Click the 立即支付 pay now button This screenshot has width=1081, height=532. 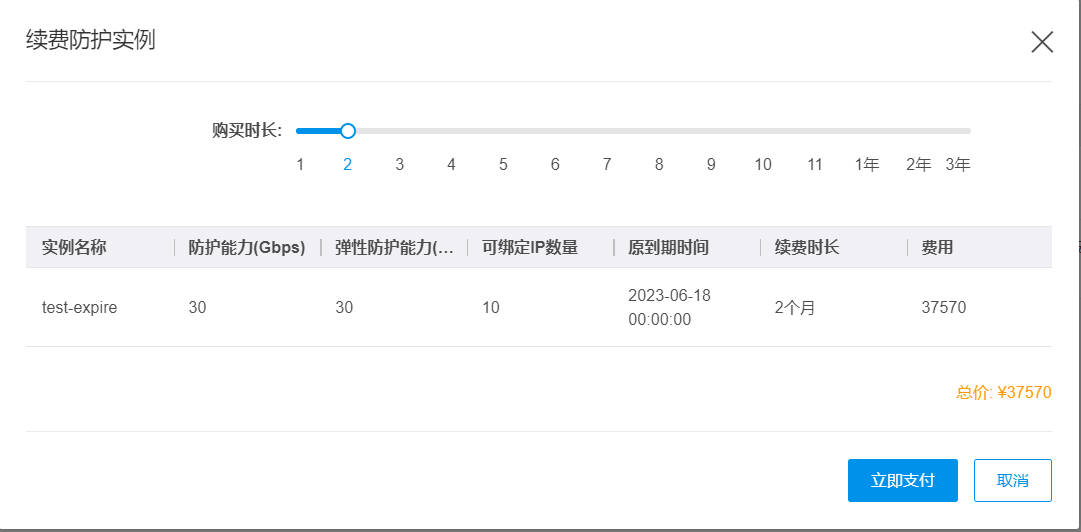coord(902,480)
